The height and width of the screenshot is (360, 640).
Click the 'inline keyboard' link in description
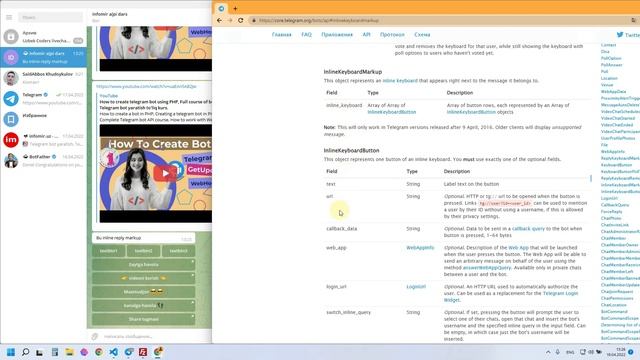tap(400, 81)
